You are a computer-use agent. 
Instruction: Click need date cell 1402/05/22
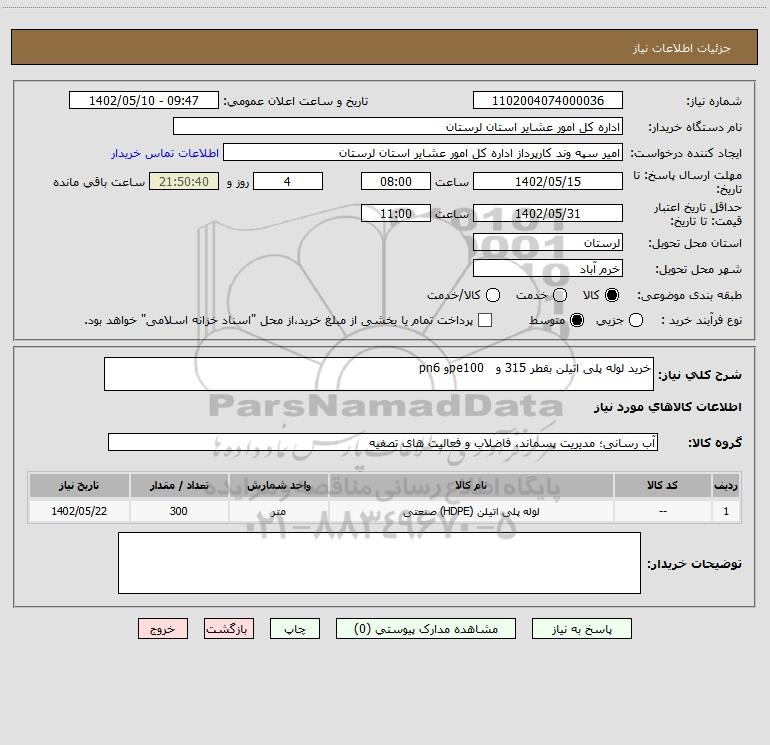click(79, 511)
